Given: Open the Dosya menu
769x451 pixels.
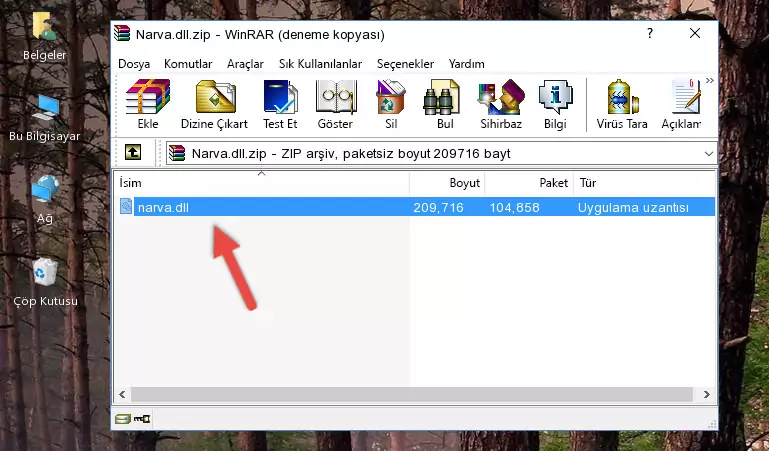Looking at the screenshot, I should 134,64.
